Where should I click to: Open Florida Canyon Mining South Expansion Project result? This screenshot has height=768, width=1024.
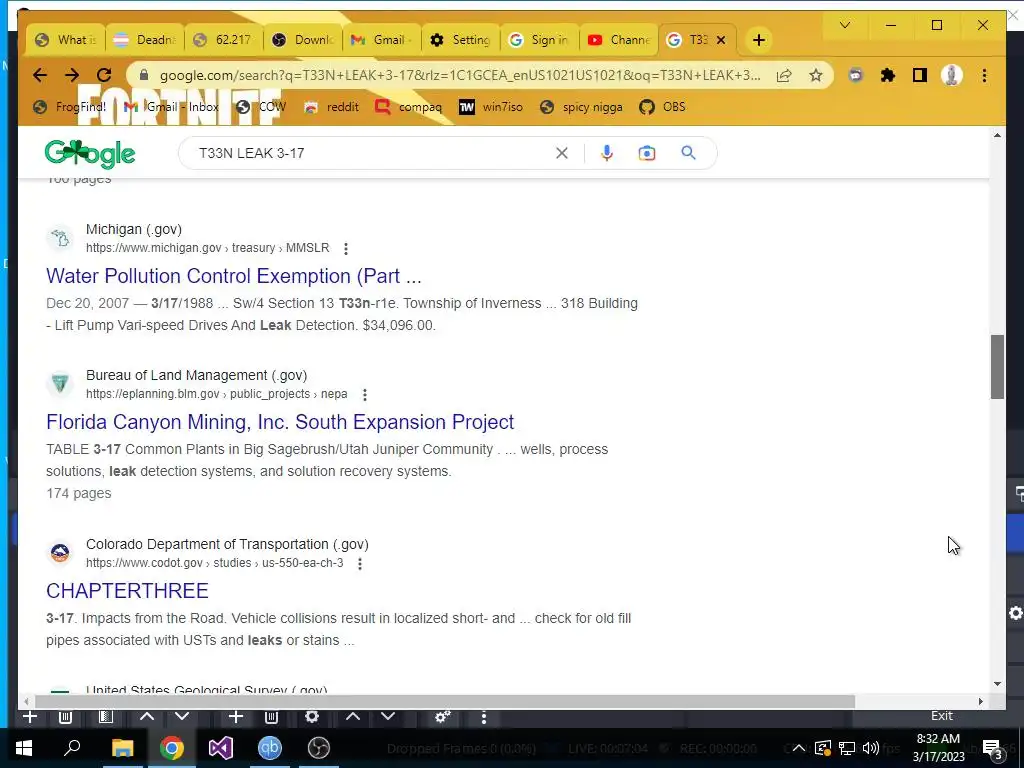click(280, 422)
